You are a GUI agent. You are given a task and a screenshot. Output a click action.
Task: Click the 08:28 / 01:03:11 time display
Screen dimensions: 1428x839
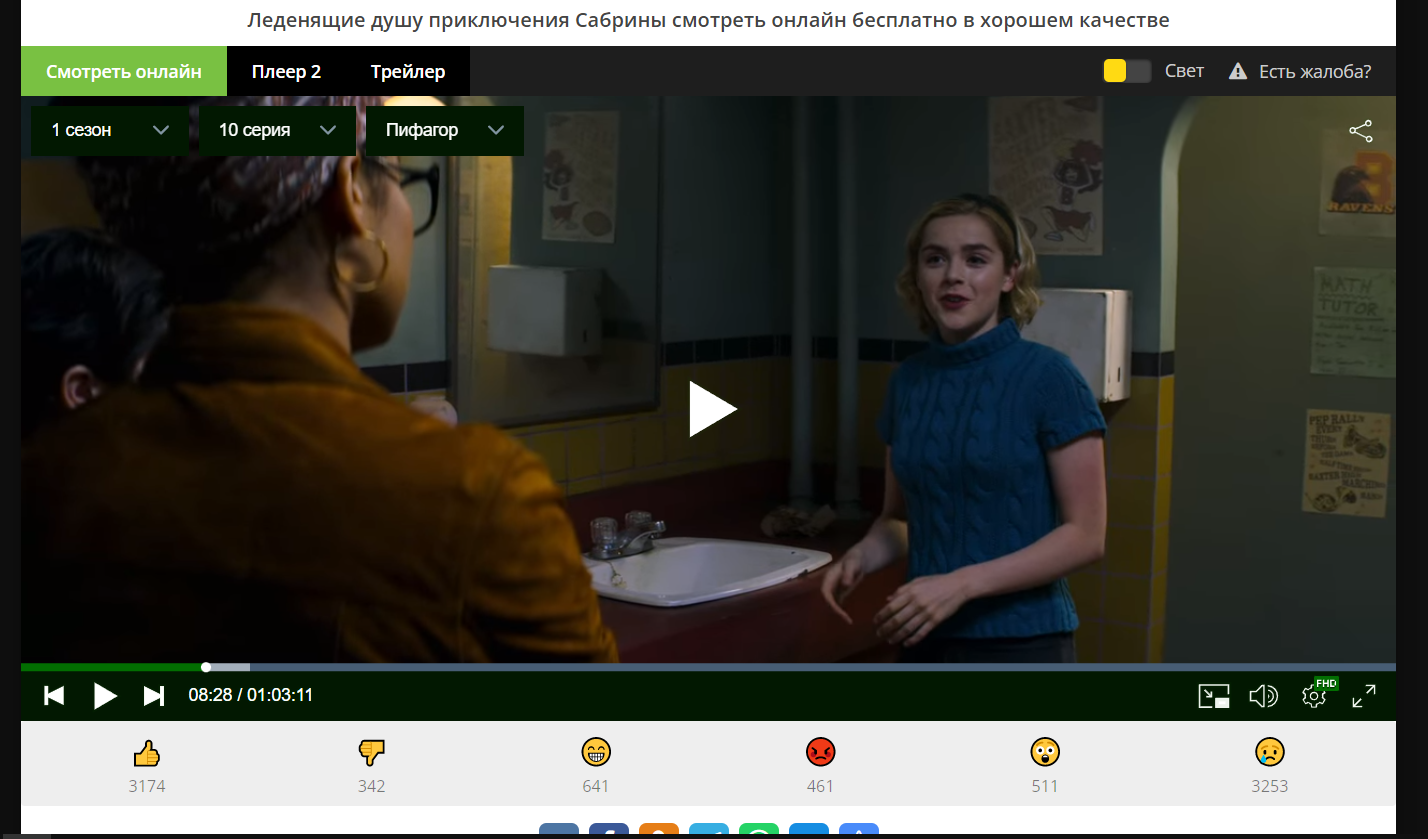(x=251, y=695)
